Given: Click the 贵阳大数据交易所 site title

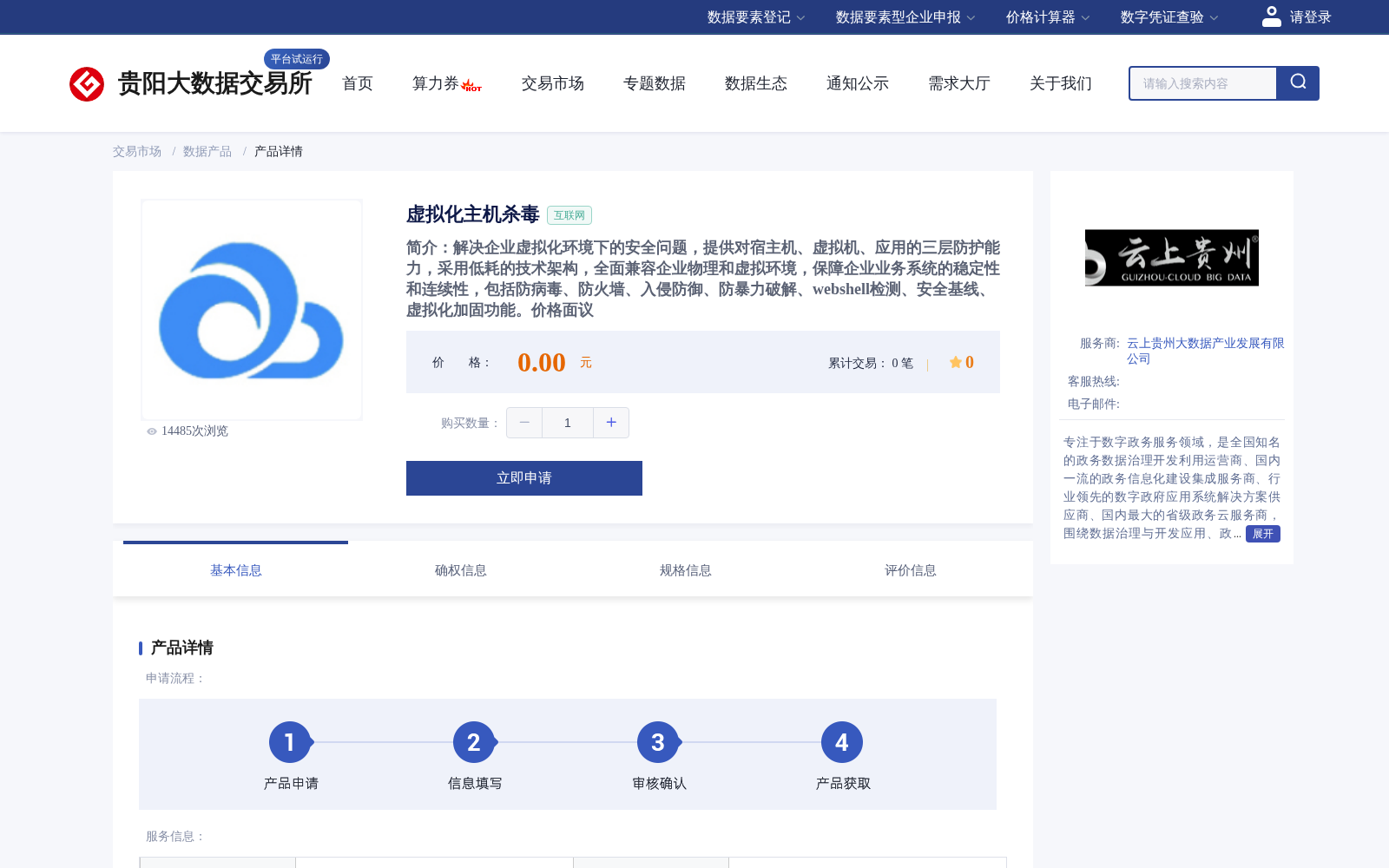Looking at the screenshot, I should [x=214, y=84].
